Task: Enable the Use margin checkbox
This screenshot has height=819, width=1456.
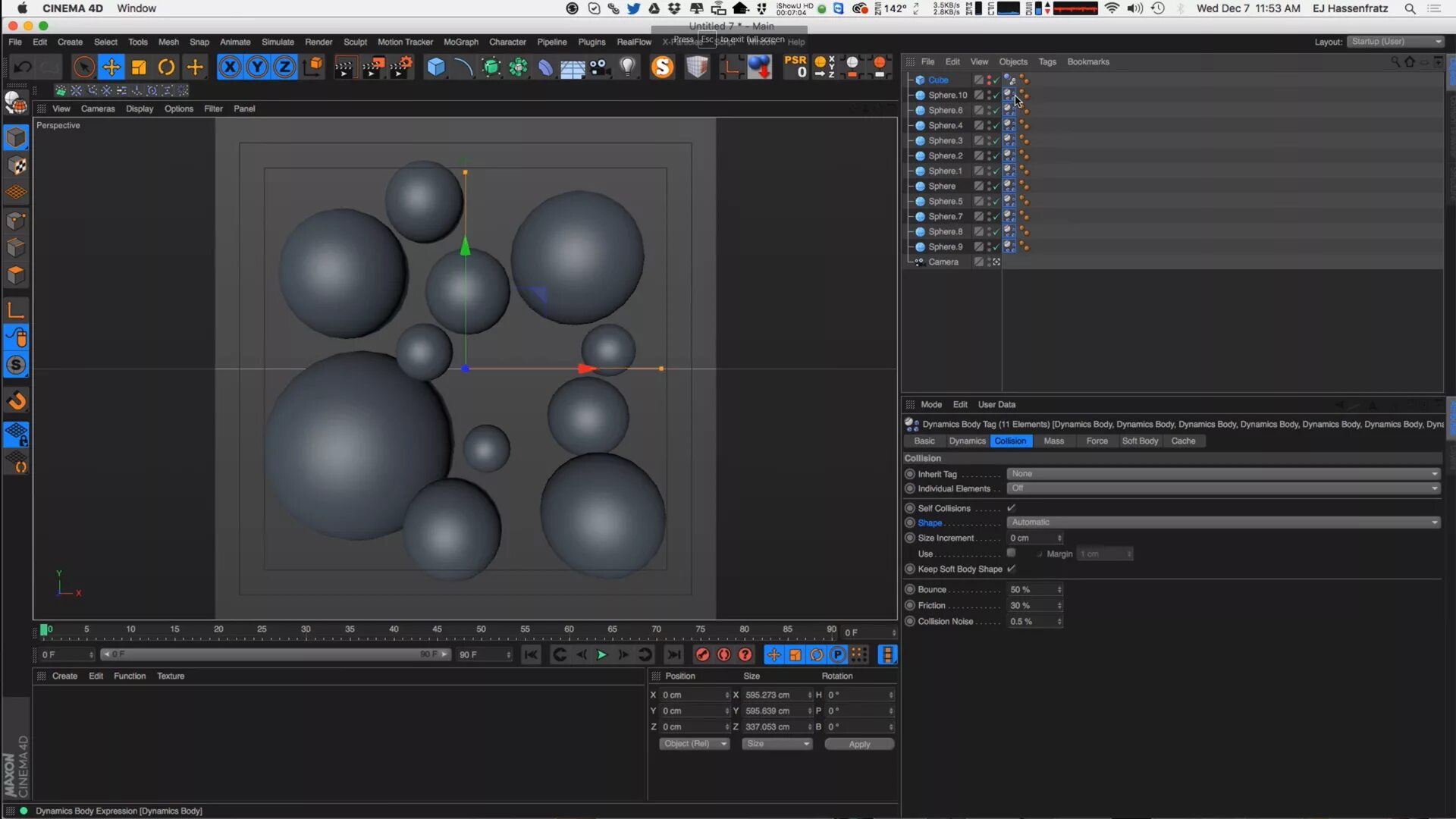Action: pyautogui.click(x=1011, y=553)
